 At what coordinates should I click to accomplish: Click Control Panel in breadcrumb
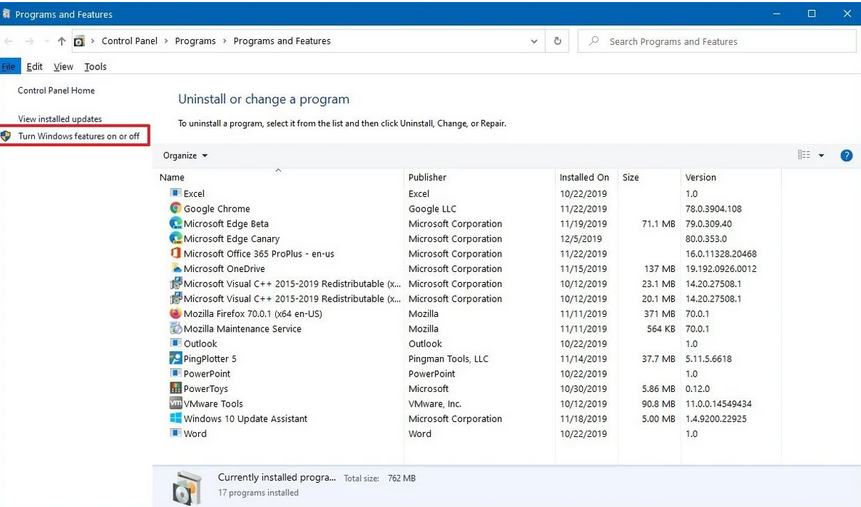(130, 41)
